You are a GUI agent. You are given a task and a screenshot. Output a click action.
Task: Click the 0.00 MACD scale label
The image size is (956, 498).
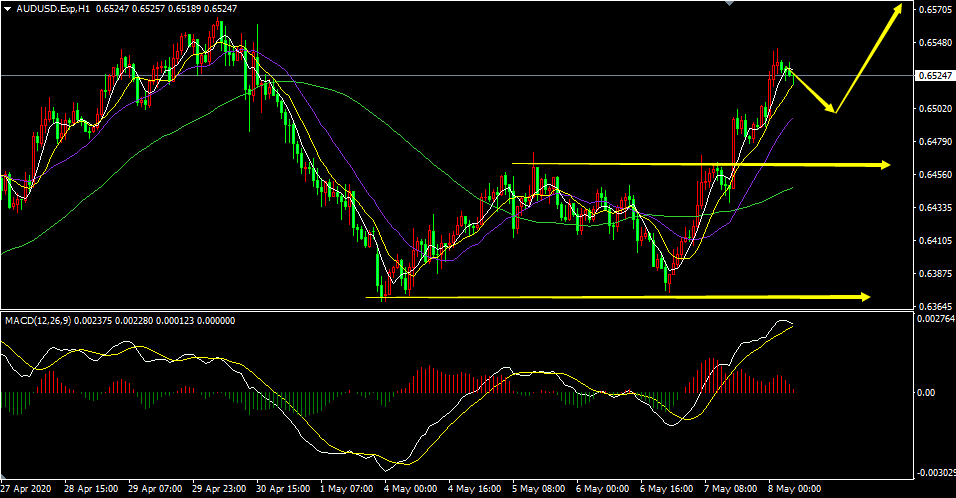[927, 393]
